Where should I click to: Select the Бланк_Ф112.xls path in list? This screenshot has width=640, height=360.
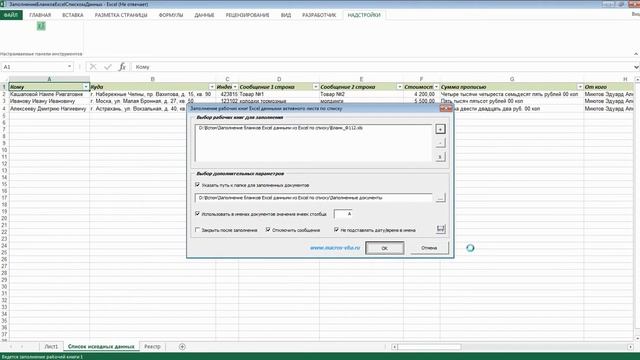tap(280, 128)
